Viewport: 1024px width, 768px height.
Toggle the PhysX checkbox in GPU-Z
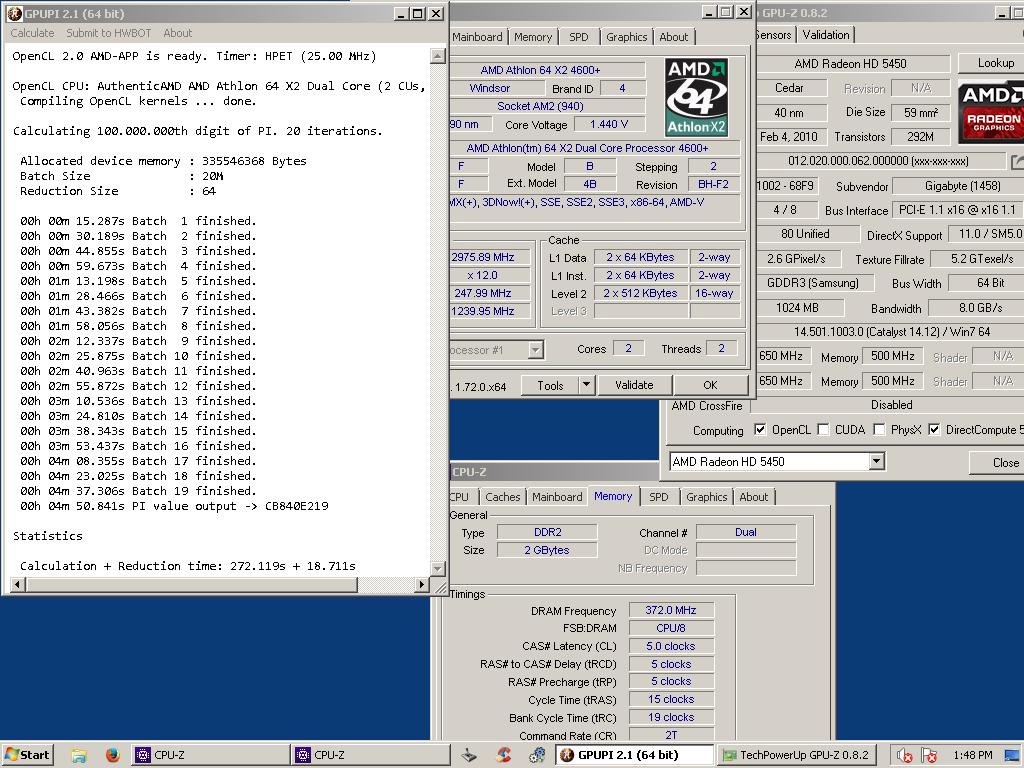tap(879, 429)
